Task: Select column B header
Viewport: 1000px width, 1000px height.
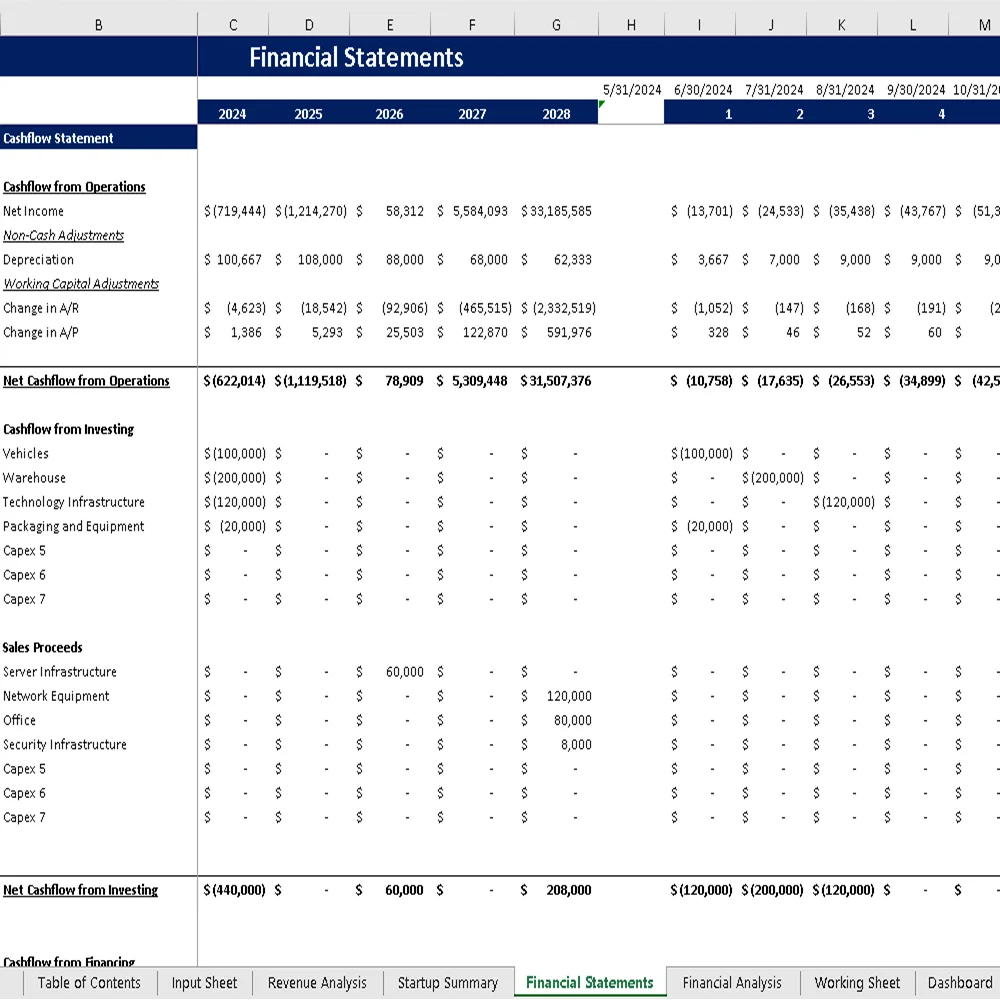Action: (x=97, y=24)
